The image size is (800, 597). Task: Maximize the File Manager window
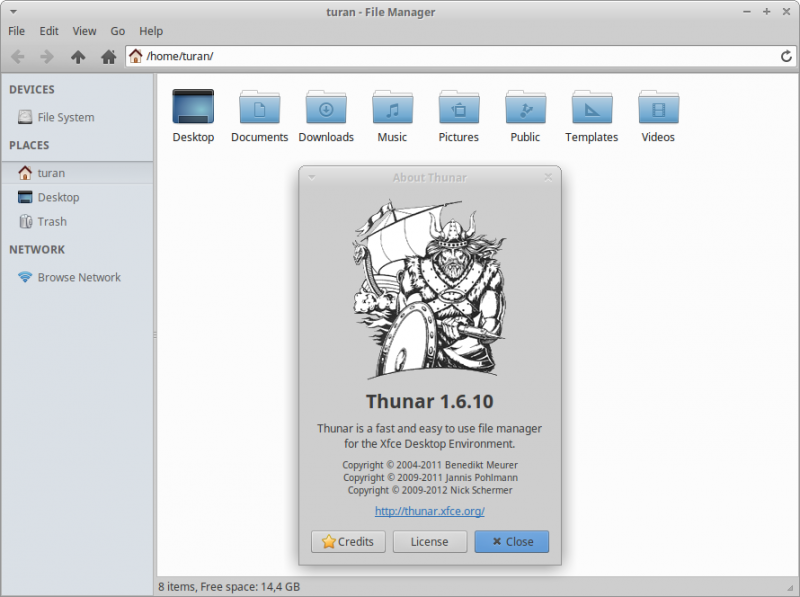click(x=766, y=11)
